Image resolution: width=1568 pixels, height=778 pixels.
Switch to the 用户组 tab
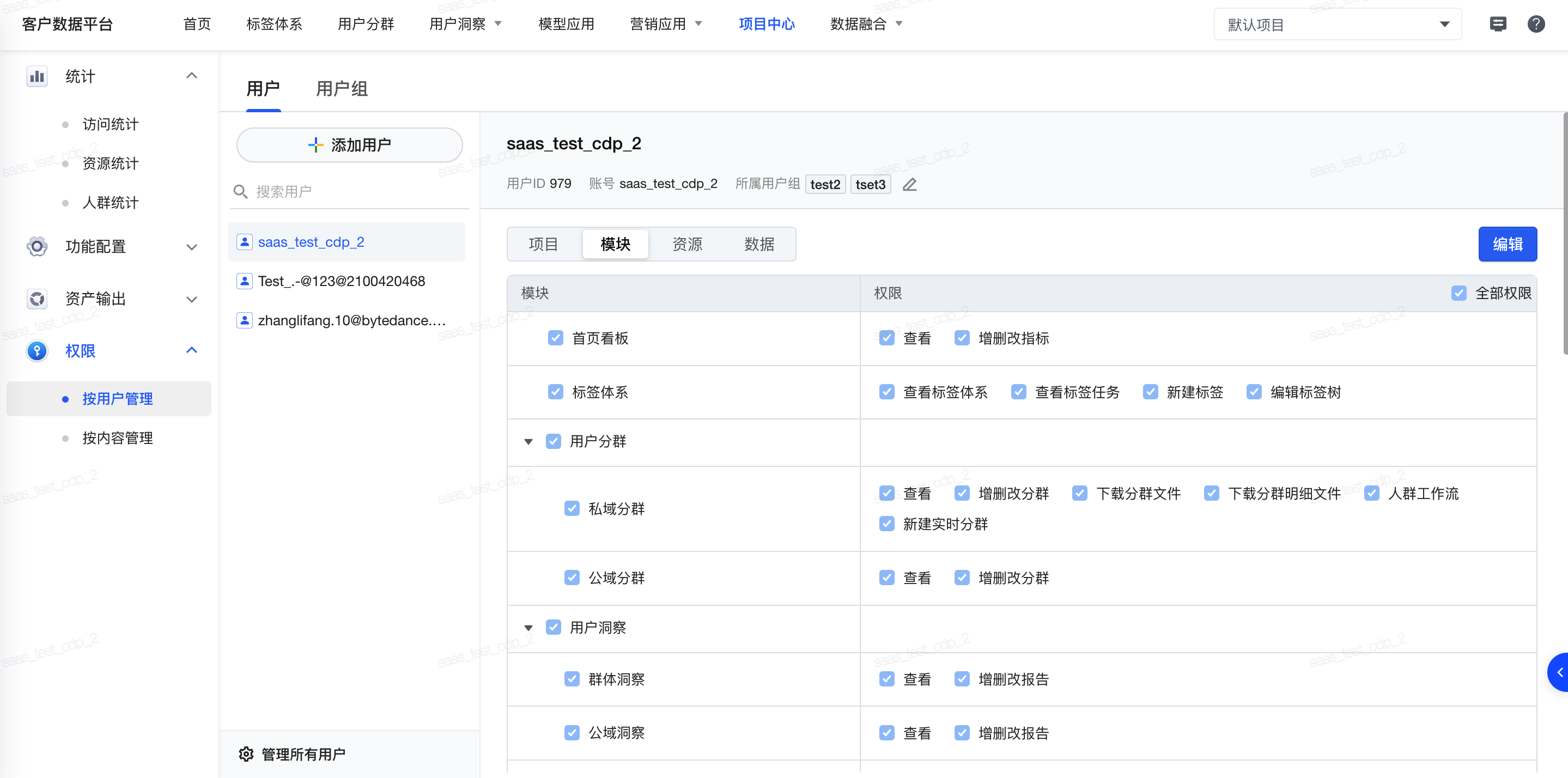[342, 89]
